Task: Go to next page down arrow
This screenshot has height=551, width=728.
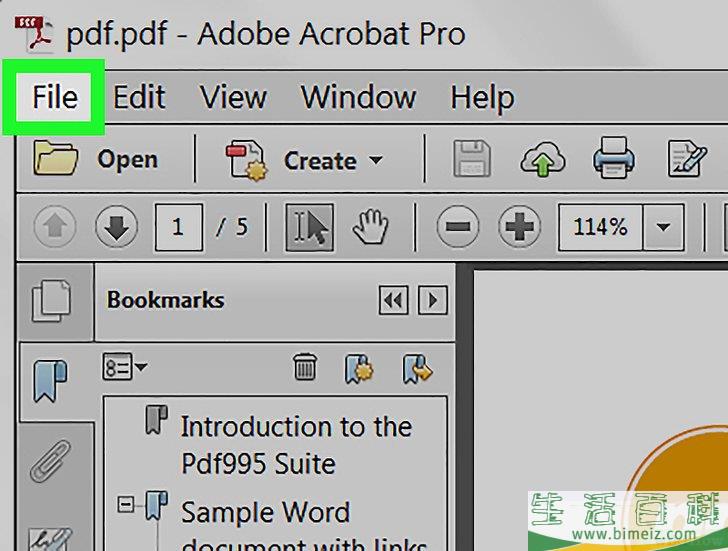Action: [116, 227]
